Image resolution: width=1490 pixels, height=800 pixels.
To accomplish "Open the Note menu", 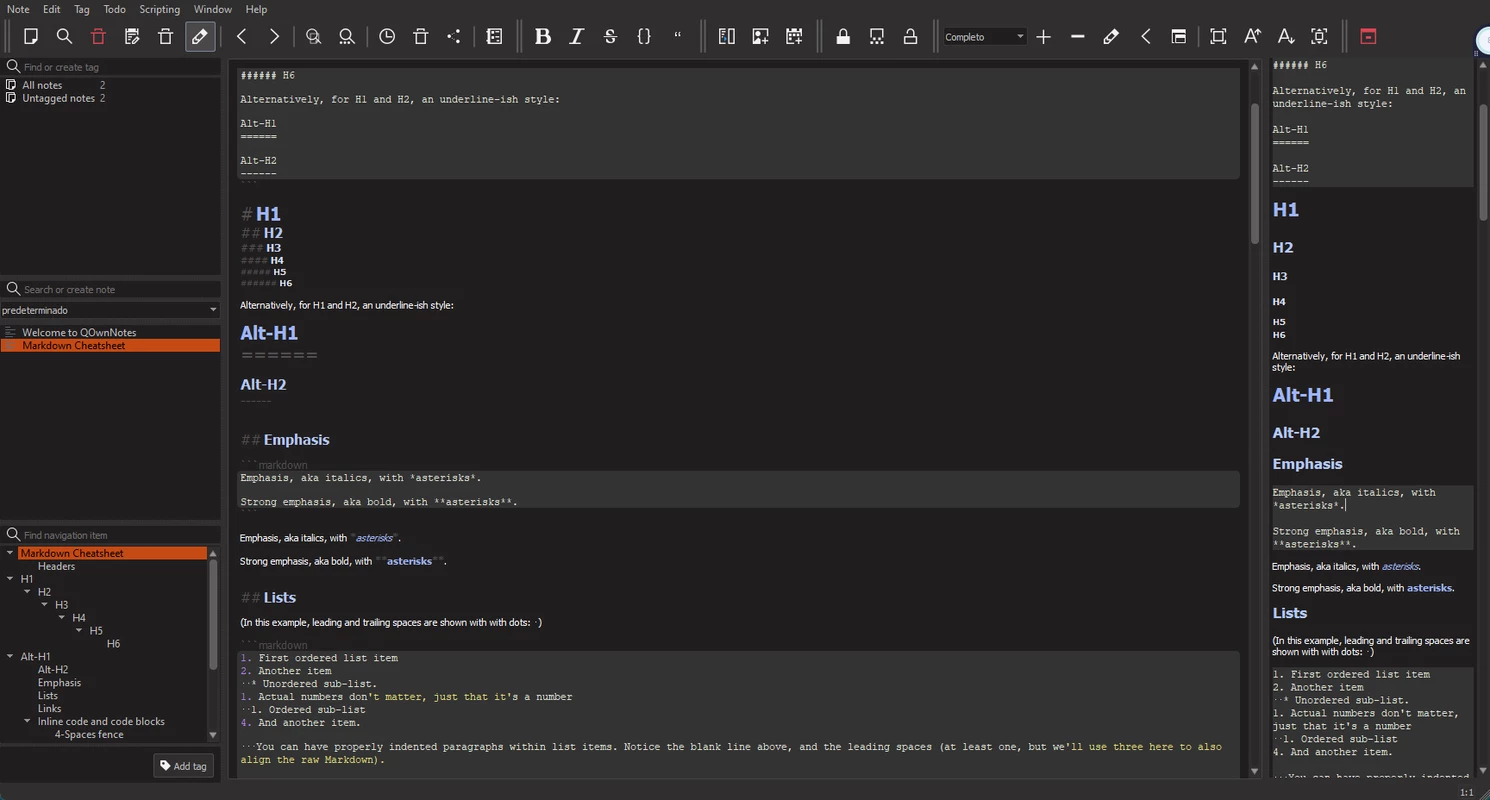I will [18, 9].
